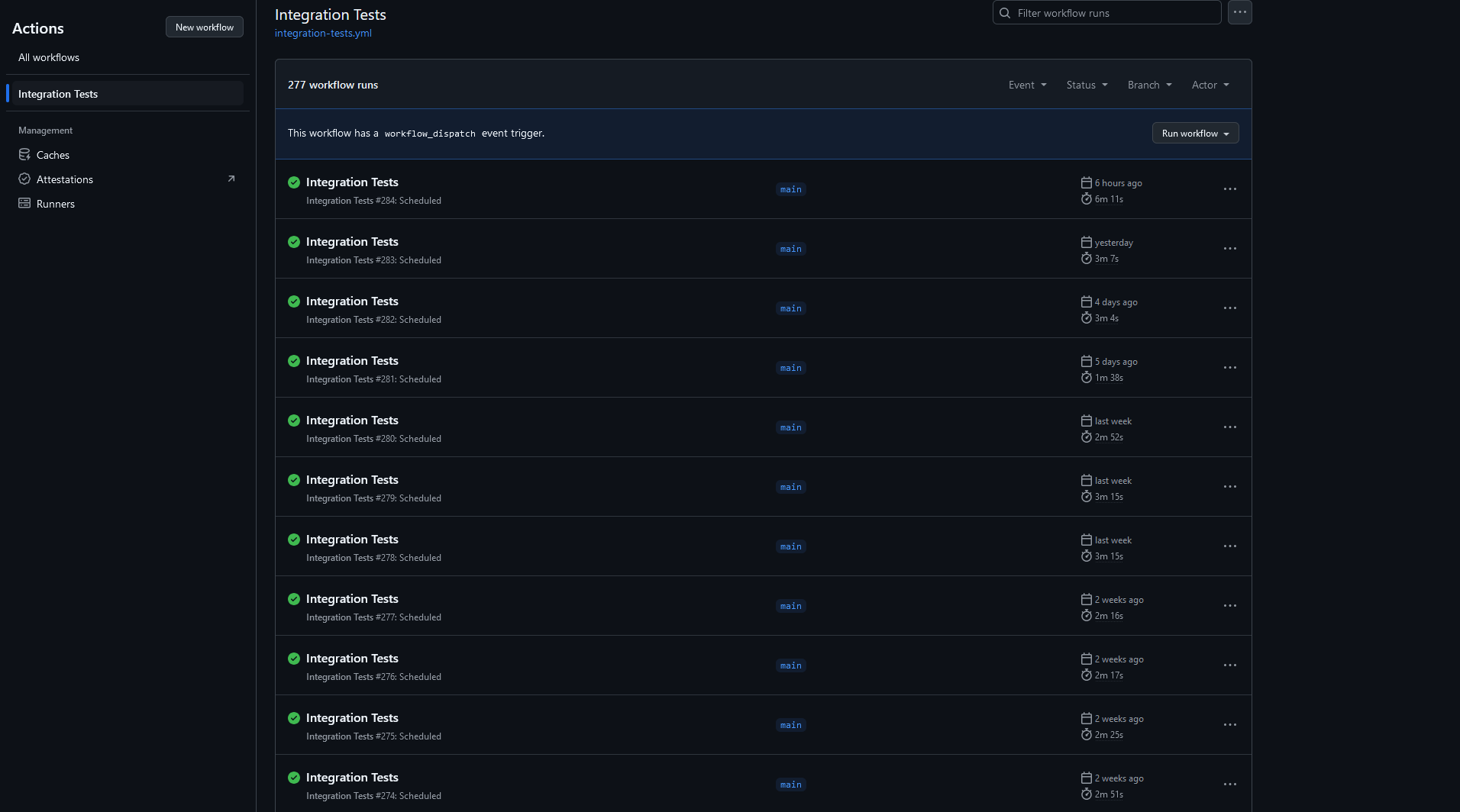Expand the Event filter dropdown
Image resolution: width=1460 pixels, height=812 pixels.
tap(1027, 85)
